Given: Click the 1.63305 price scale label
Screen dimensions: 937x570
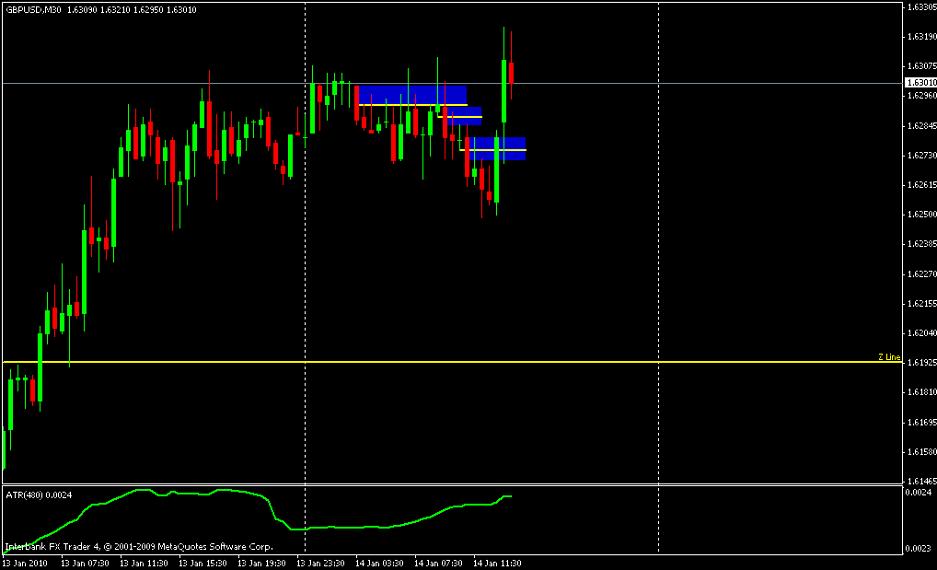Looking at the screenshot, I should (x=919, y=7).
